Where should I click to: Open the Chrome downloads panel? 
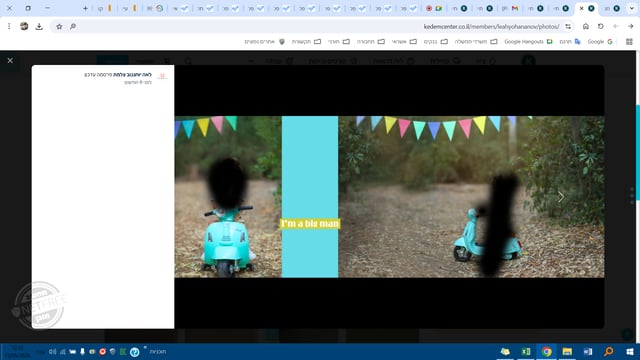[x=39, y=27]
